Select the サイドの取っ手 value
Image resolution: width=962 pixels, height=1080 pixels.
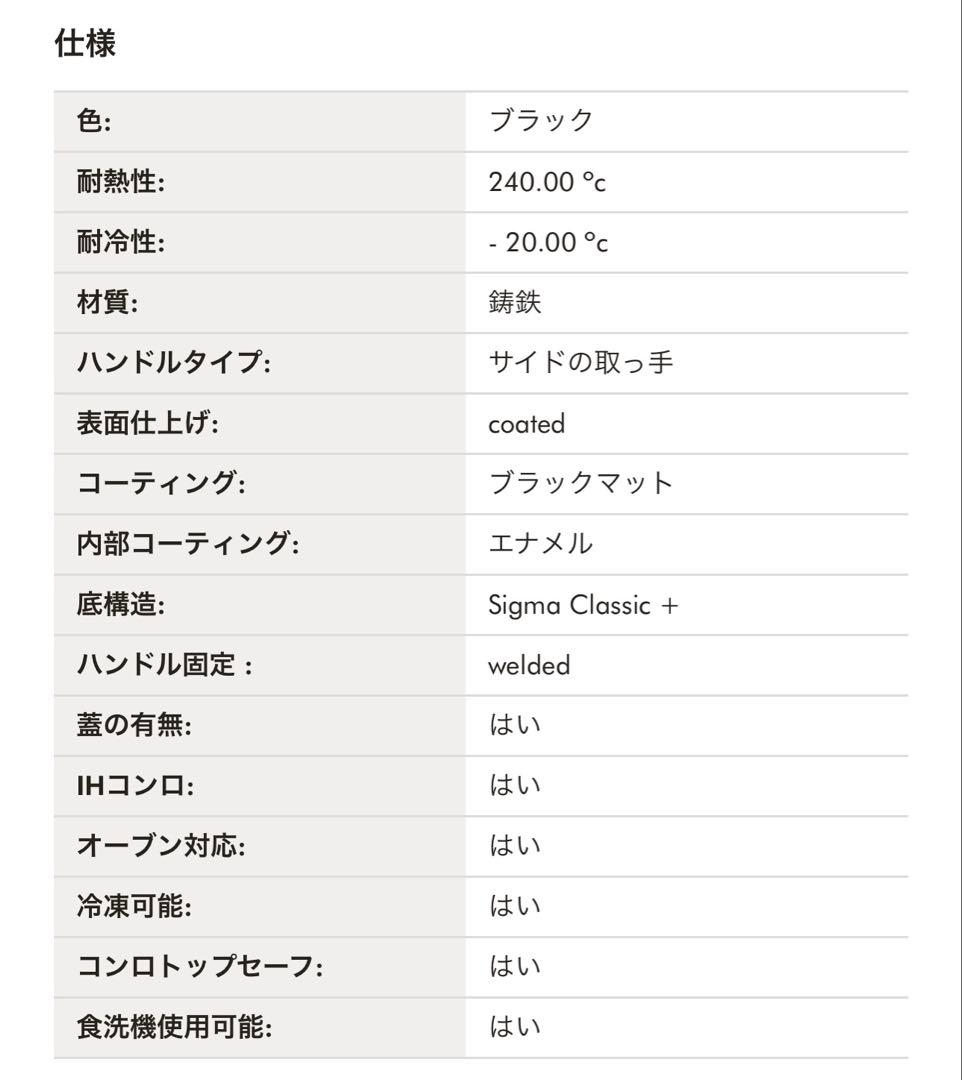pyautogui.click(x=580, y=363)
